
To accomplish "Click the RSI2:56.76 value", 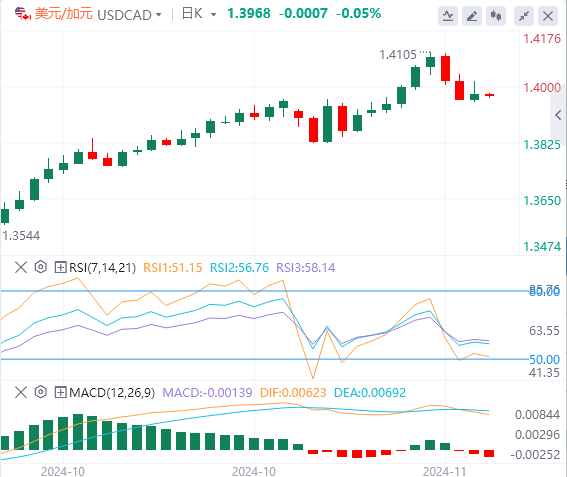I will (x=239, y=268).
